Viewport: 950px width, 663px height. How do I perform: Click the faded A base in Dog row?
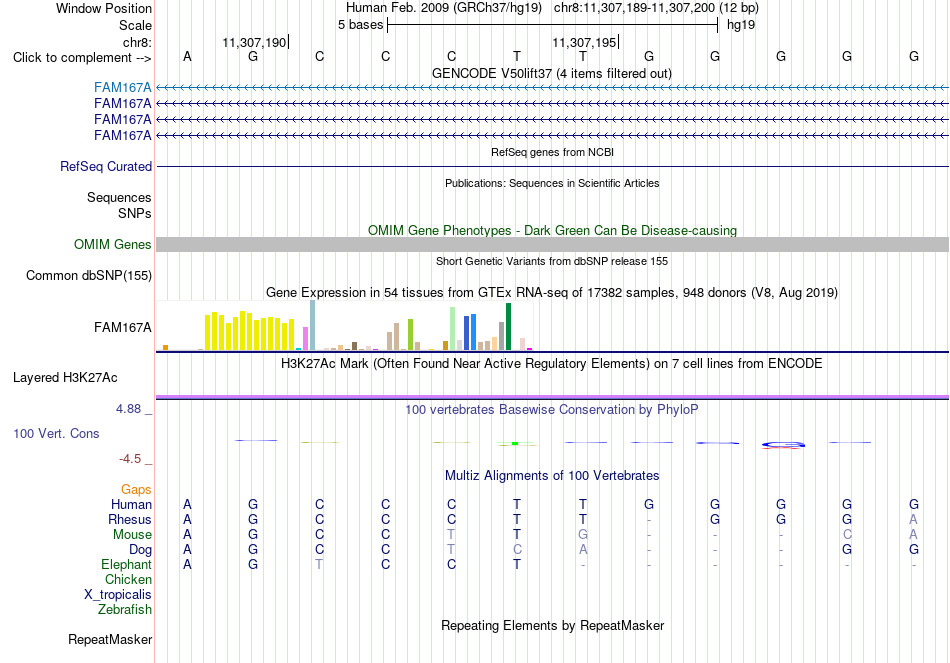click(583, 550)
